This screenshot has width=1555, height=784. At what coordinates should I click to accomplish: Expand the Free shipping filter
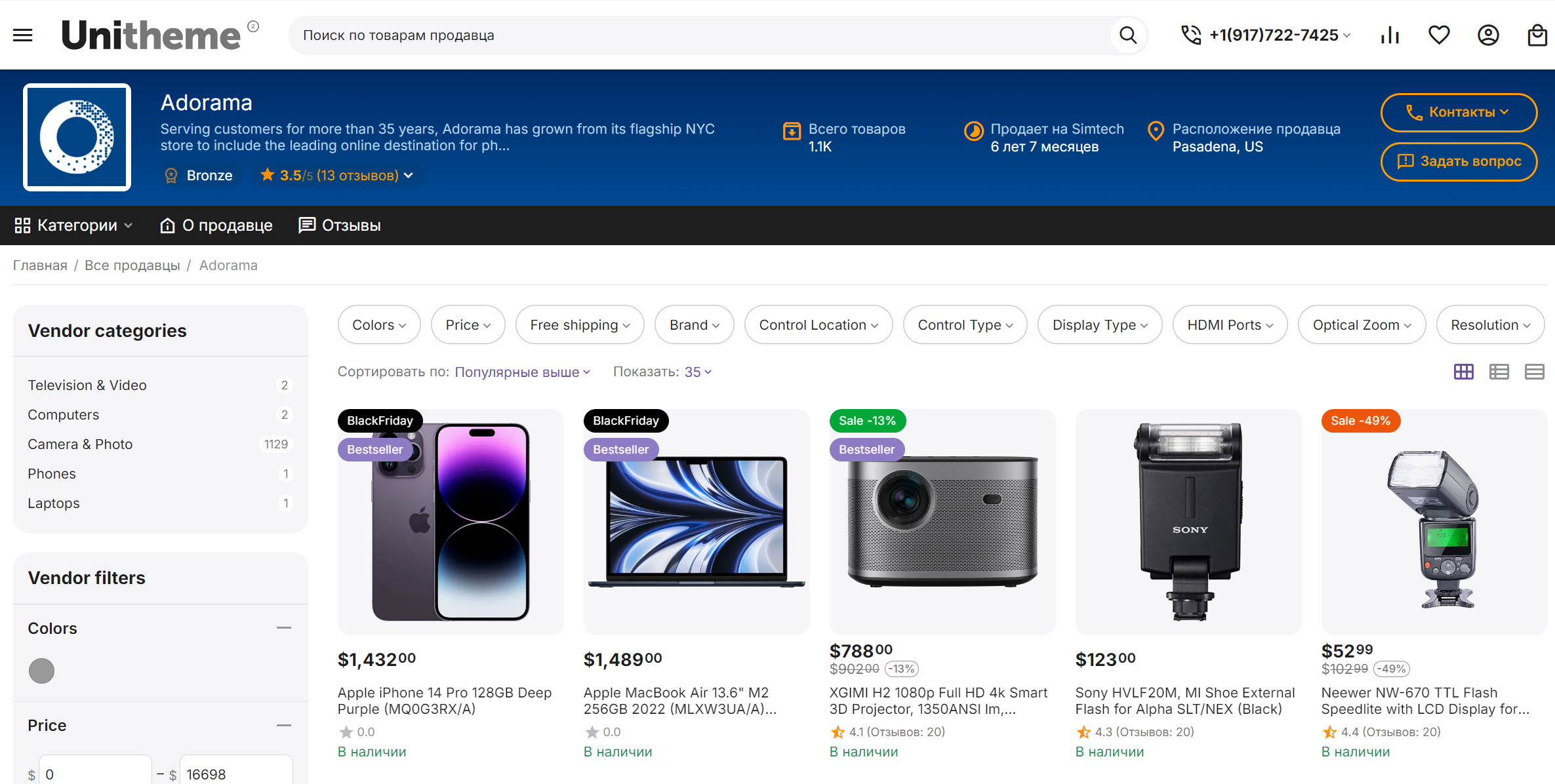pyautogui.click(x=580, y=325)
